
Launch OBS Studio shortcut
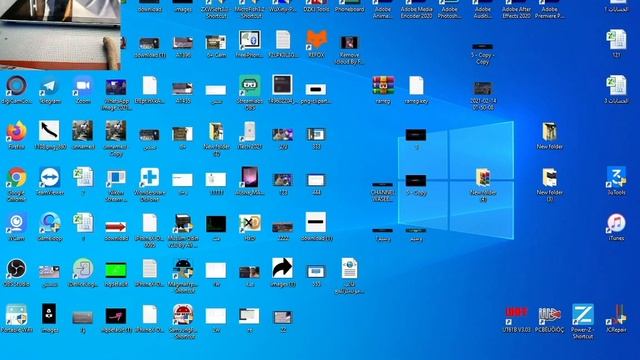click(16, 269)
